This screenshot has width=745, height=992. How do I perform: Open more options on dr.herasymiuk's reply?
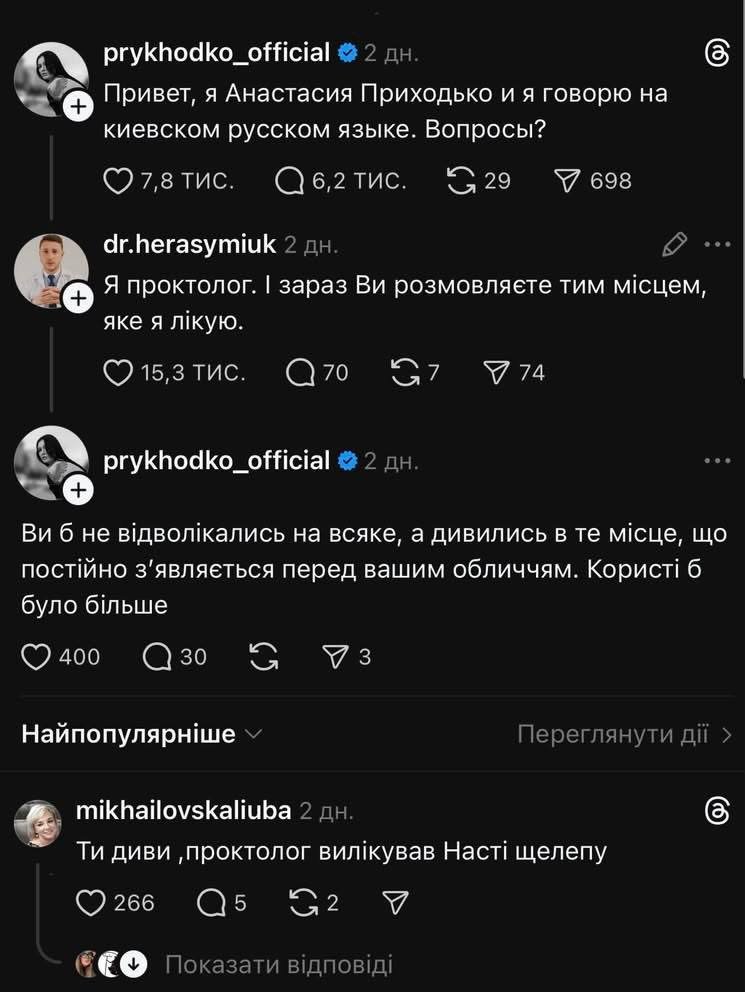[718, 243]
